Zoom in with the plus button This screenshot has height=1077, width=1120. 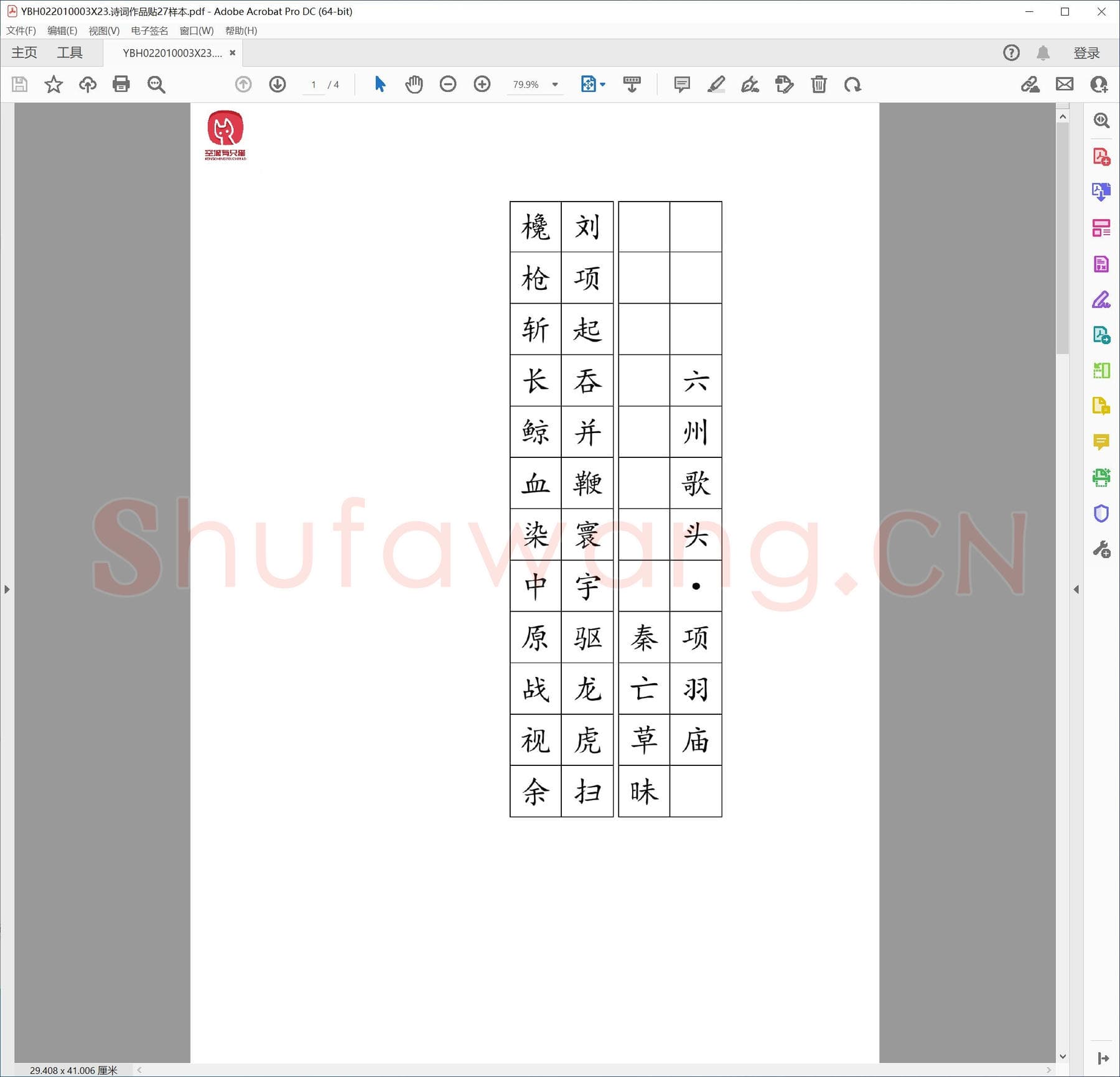(x=482, y=84)
